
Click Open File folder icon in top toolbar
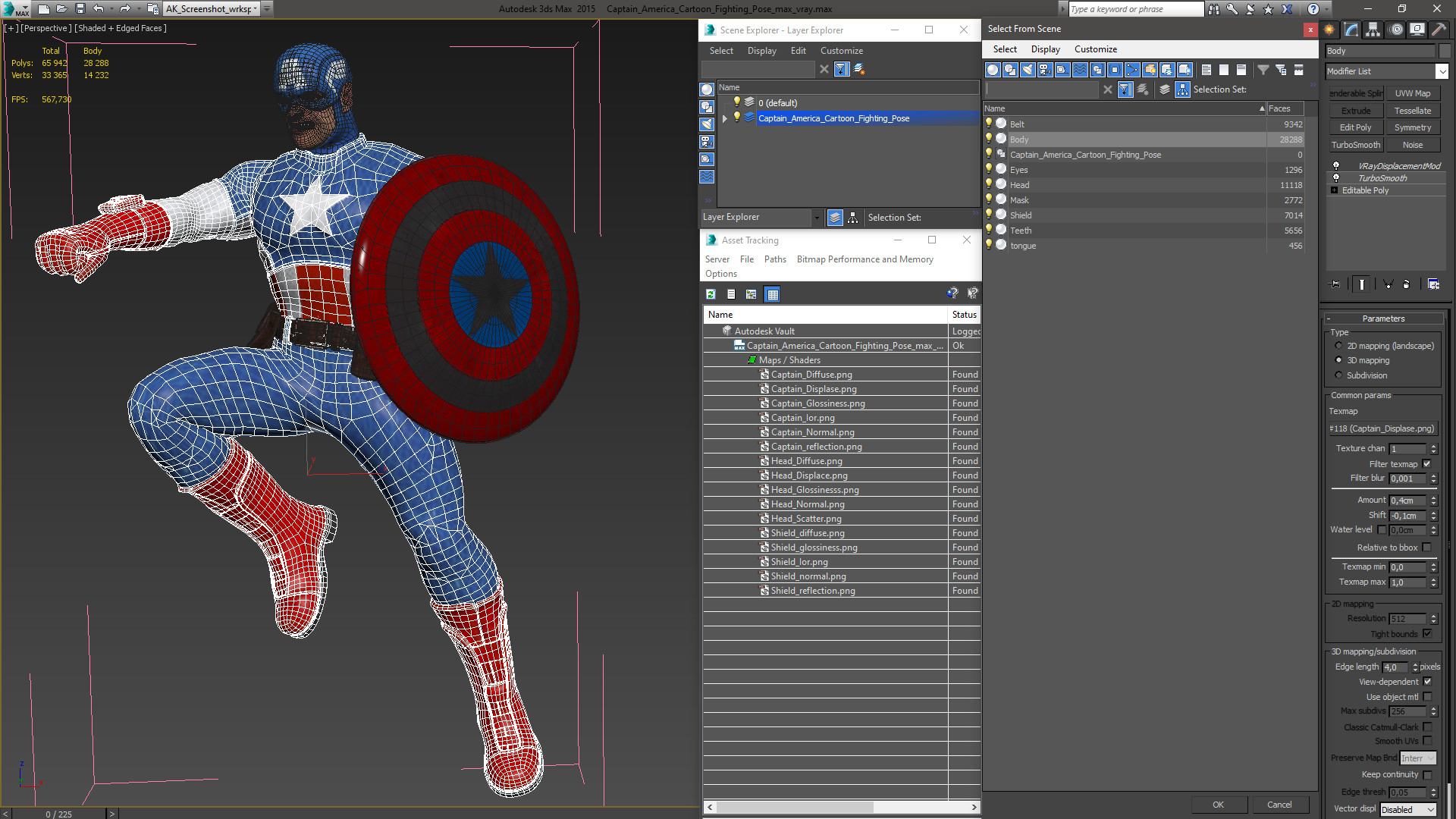point(62,9)
